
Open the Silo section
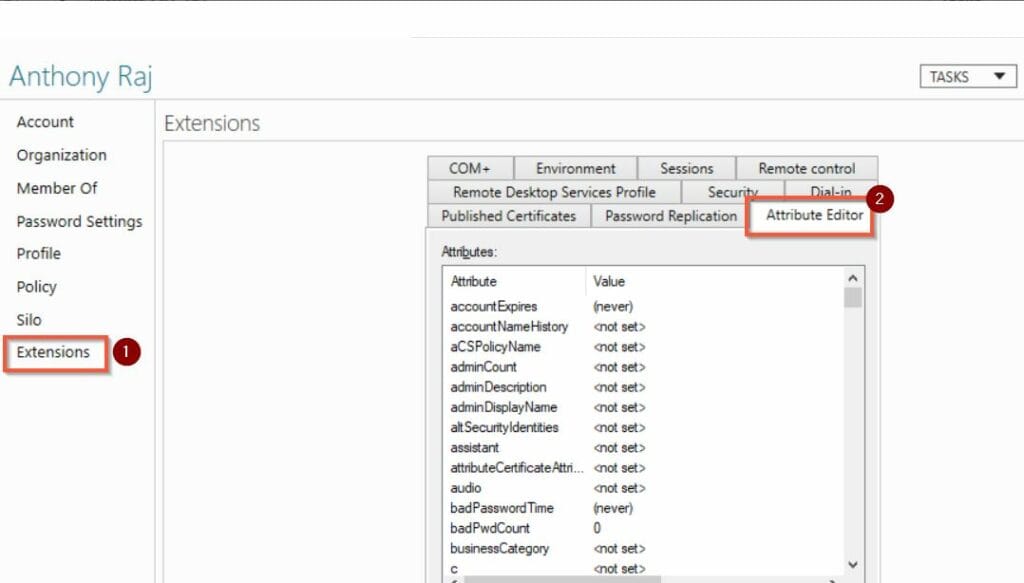pyautogui.click(x=29, y=320)
